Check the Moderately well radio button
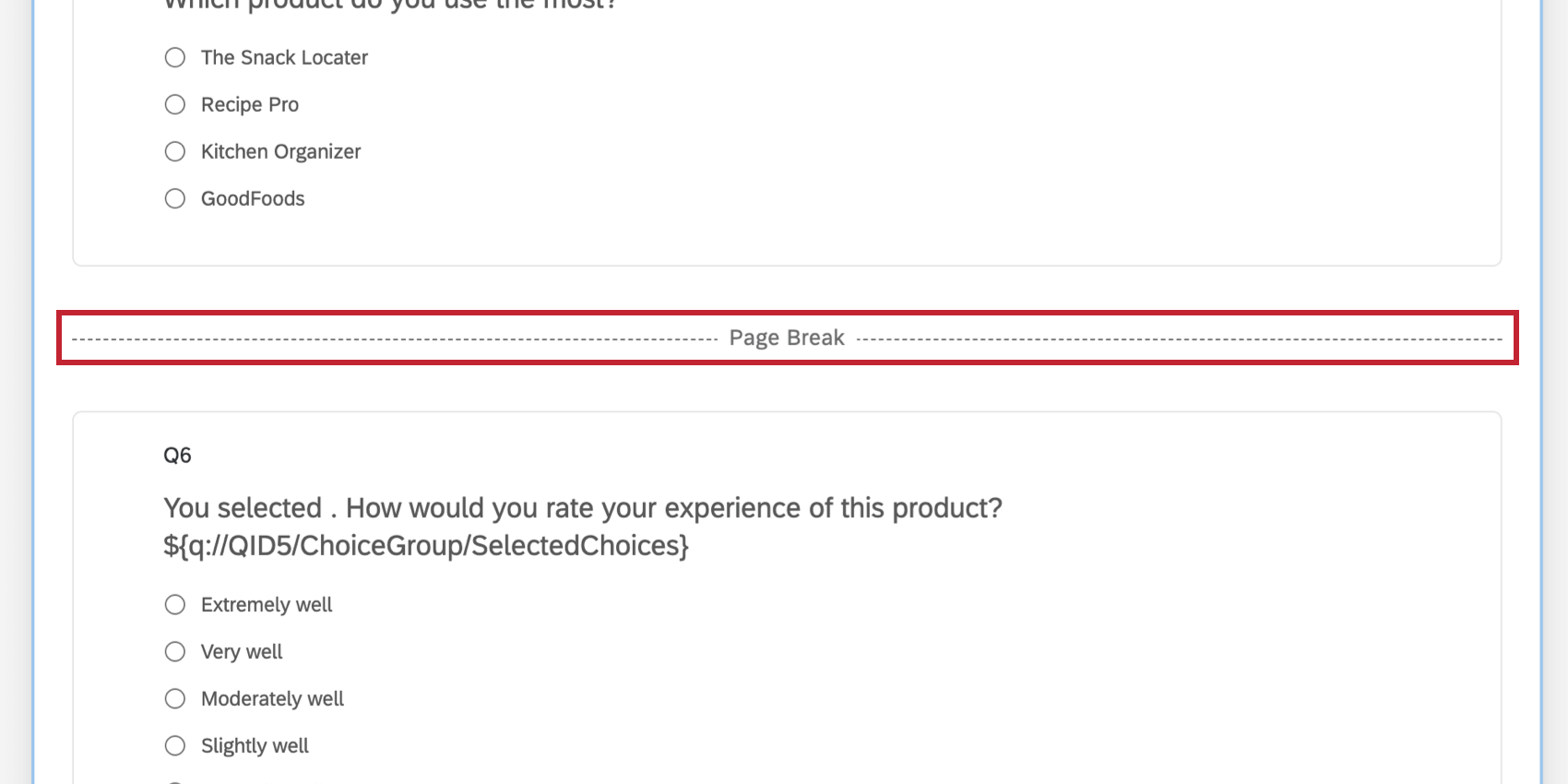 (175, 698)
